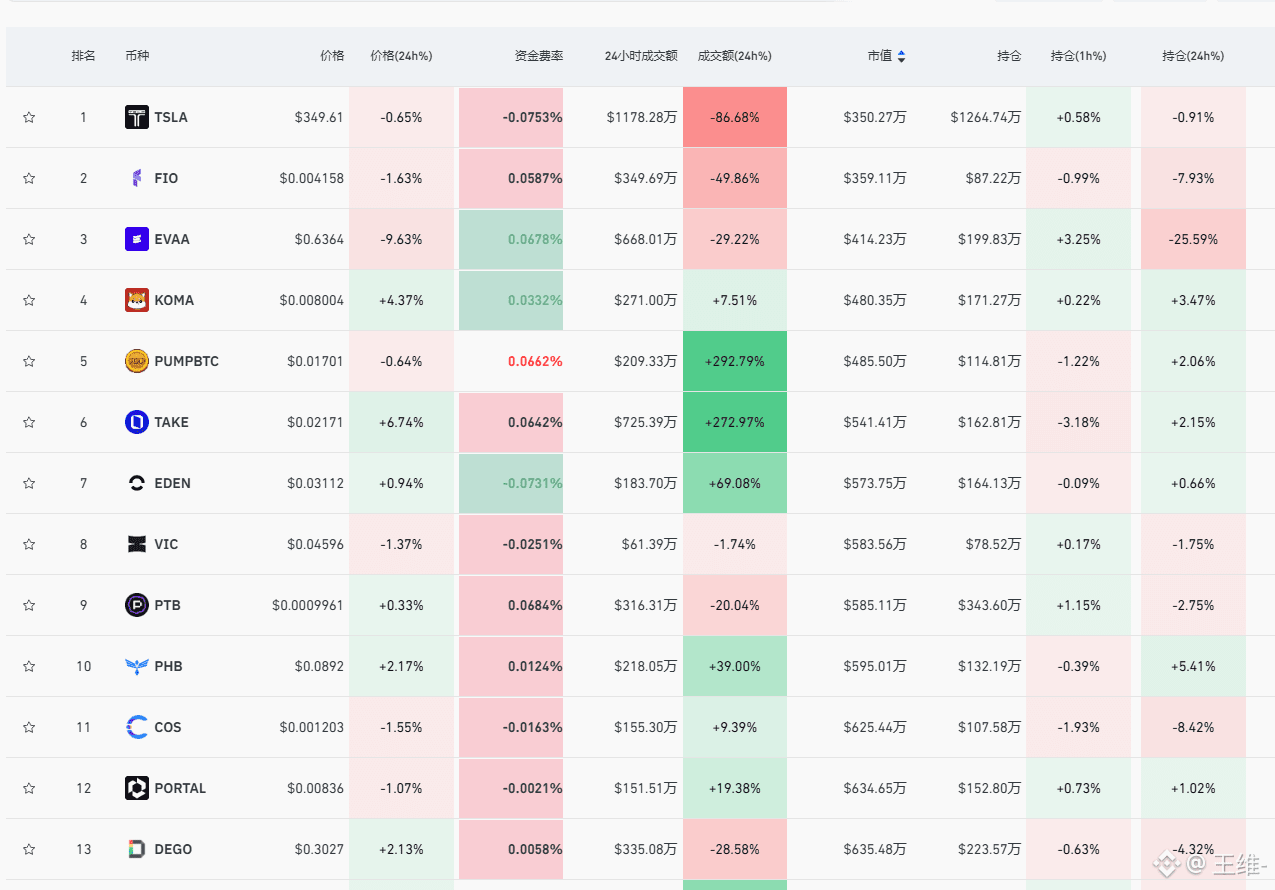Click the 24小时成交额 column header
This screenshot has width=1275, height=890.
click(x=641, y=56)
